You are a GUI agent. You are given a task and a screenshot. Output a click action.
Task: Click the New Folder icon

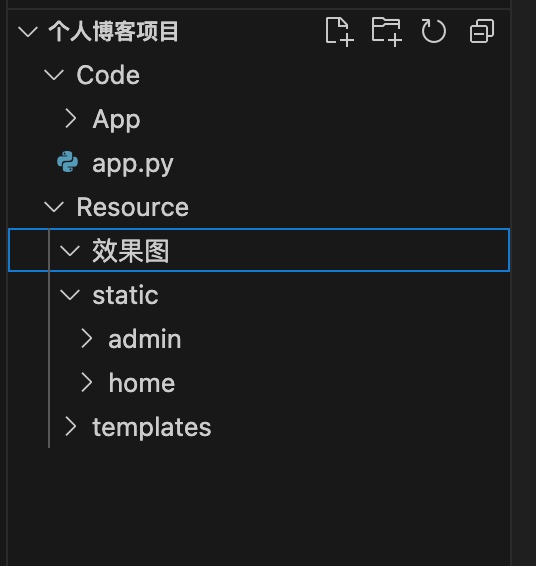(387, 32)
